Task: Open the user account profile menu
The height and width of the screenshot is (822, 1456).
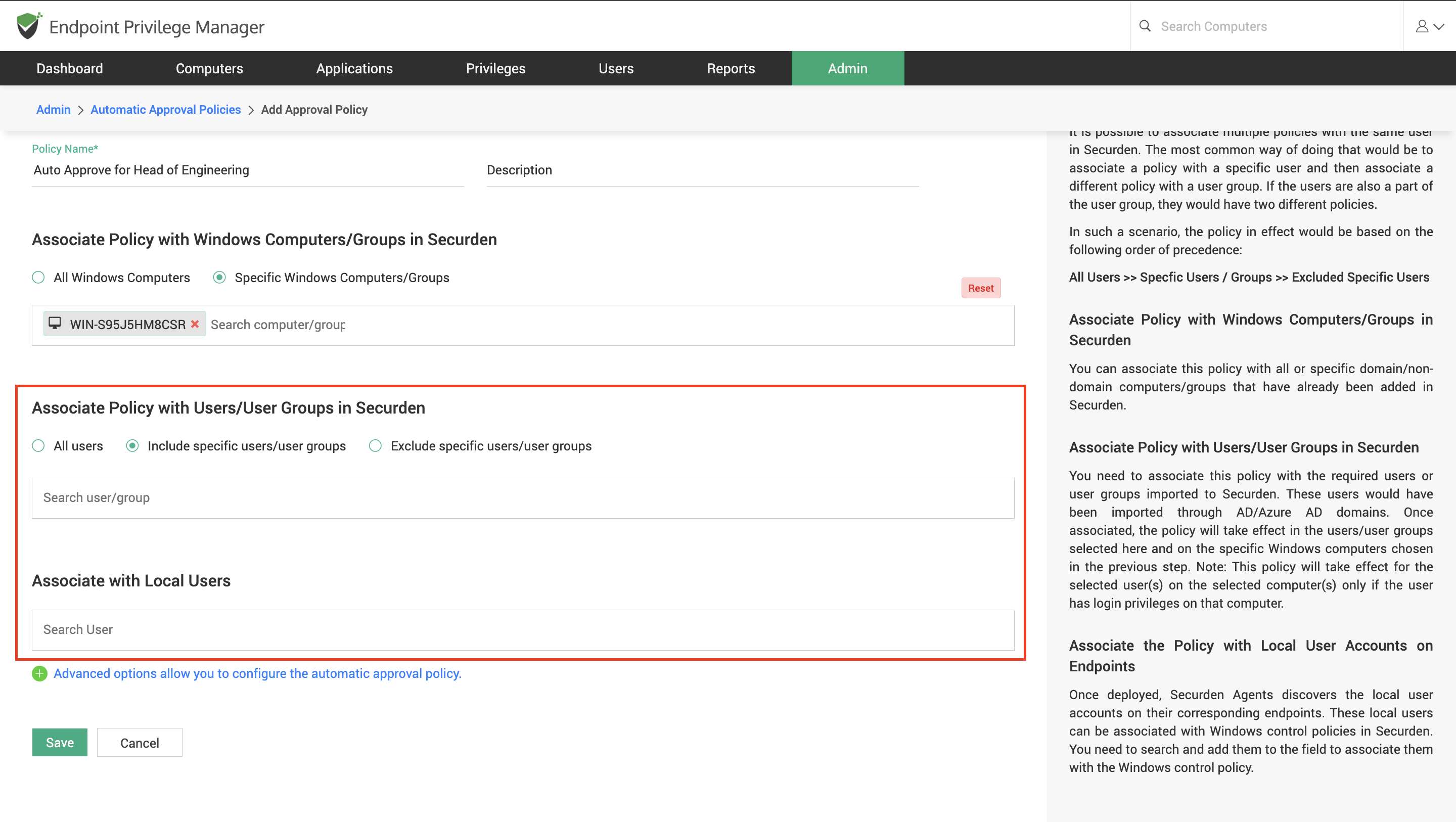Action: [x=1429, y=26]
